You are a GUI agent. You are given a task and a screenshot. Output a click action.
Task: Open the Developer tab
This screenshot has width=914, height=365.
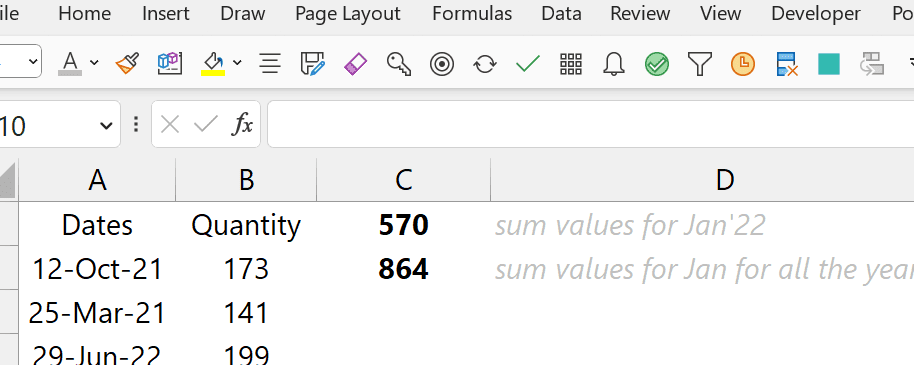pyautogui.click(x=816, y=13)
